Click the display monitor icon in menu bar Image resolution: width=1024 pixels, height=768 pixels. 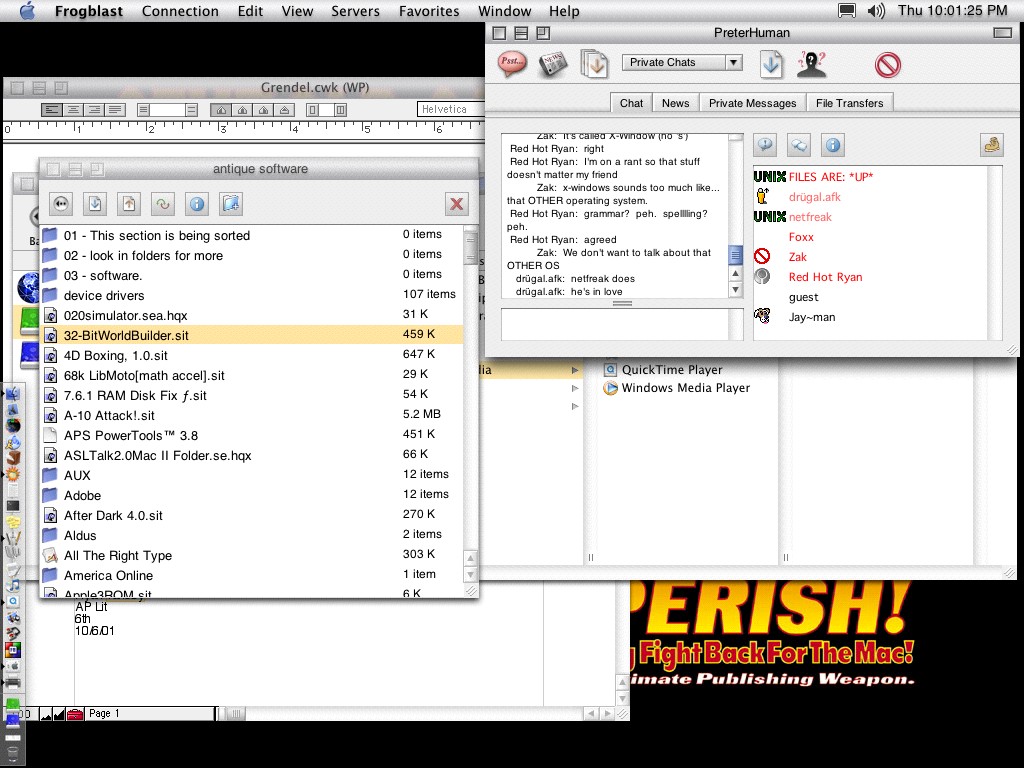(847, 10)
